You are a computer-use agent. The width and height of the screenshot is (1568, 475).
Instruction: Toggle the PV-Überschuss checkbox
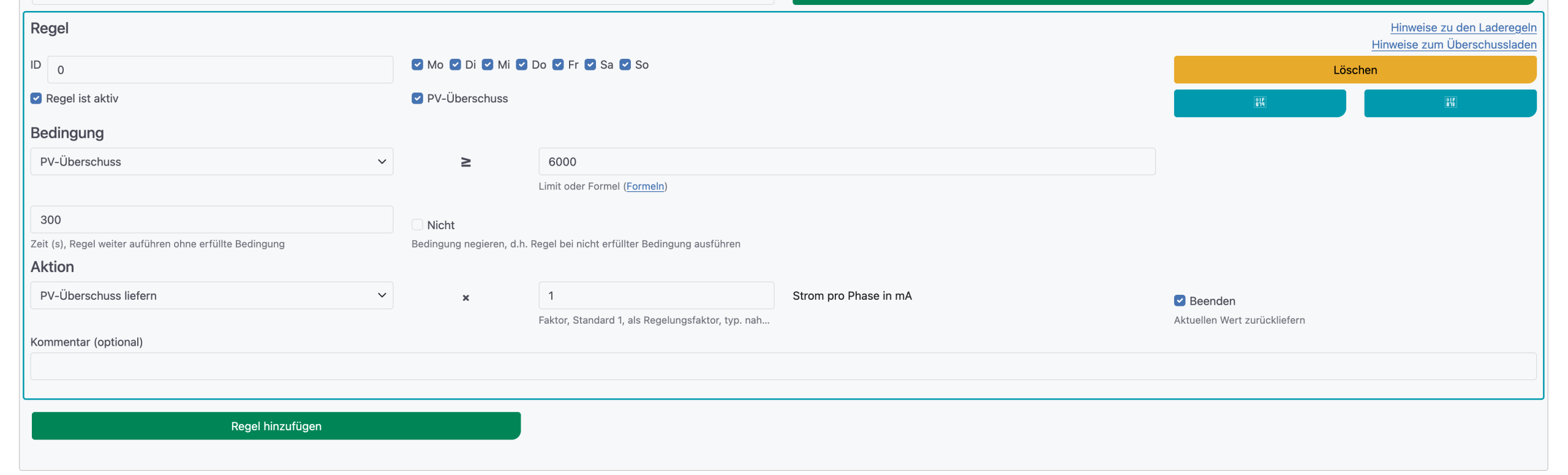tap(417, 99)
